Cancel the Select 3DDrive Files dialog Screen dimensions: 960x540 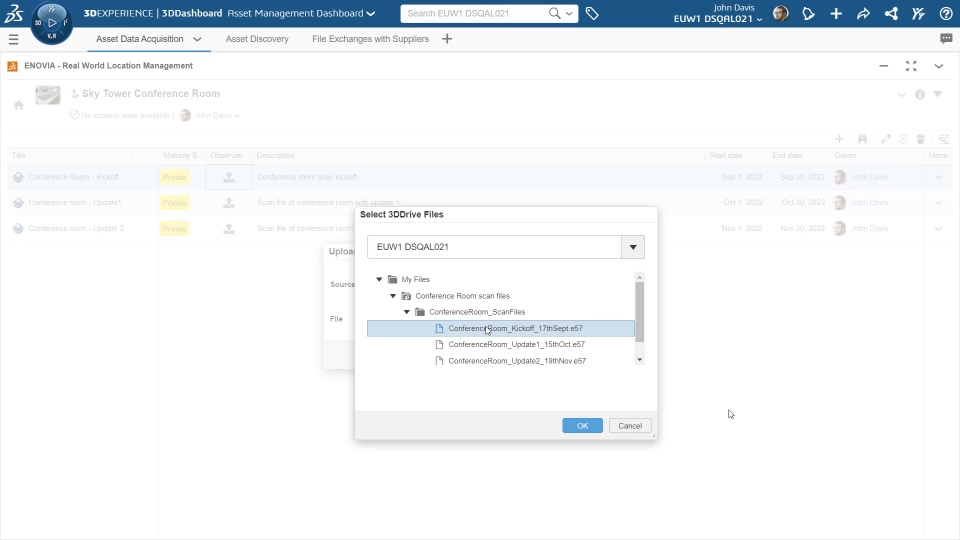tap(630, 426)
